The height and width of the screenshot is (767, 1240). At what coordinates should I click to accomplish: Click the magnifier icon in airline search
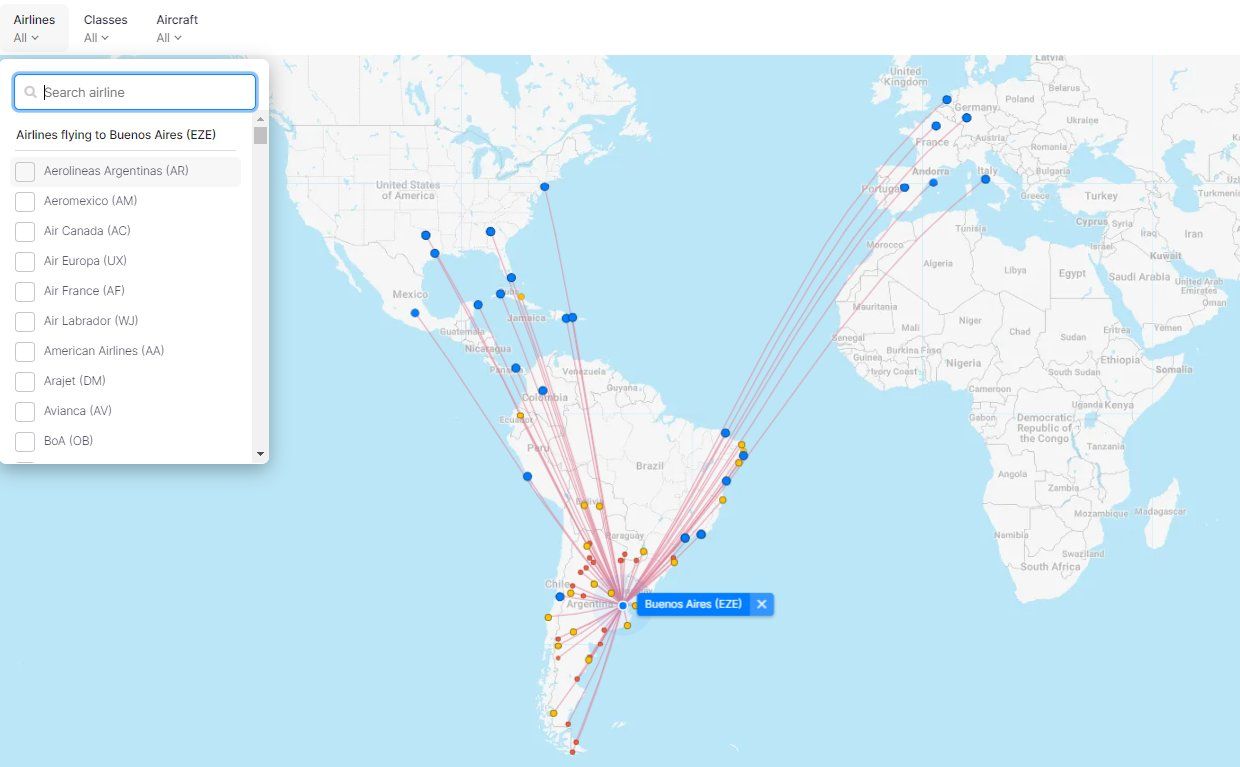point(31,92)
